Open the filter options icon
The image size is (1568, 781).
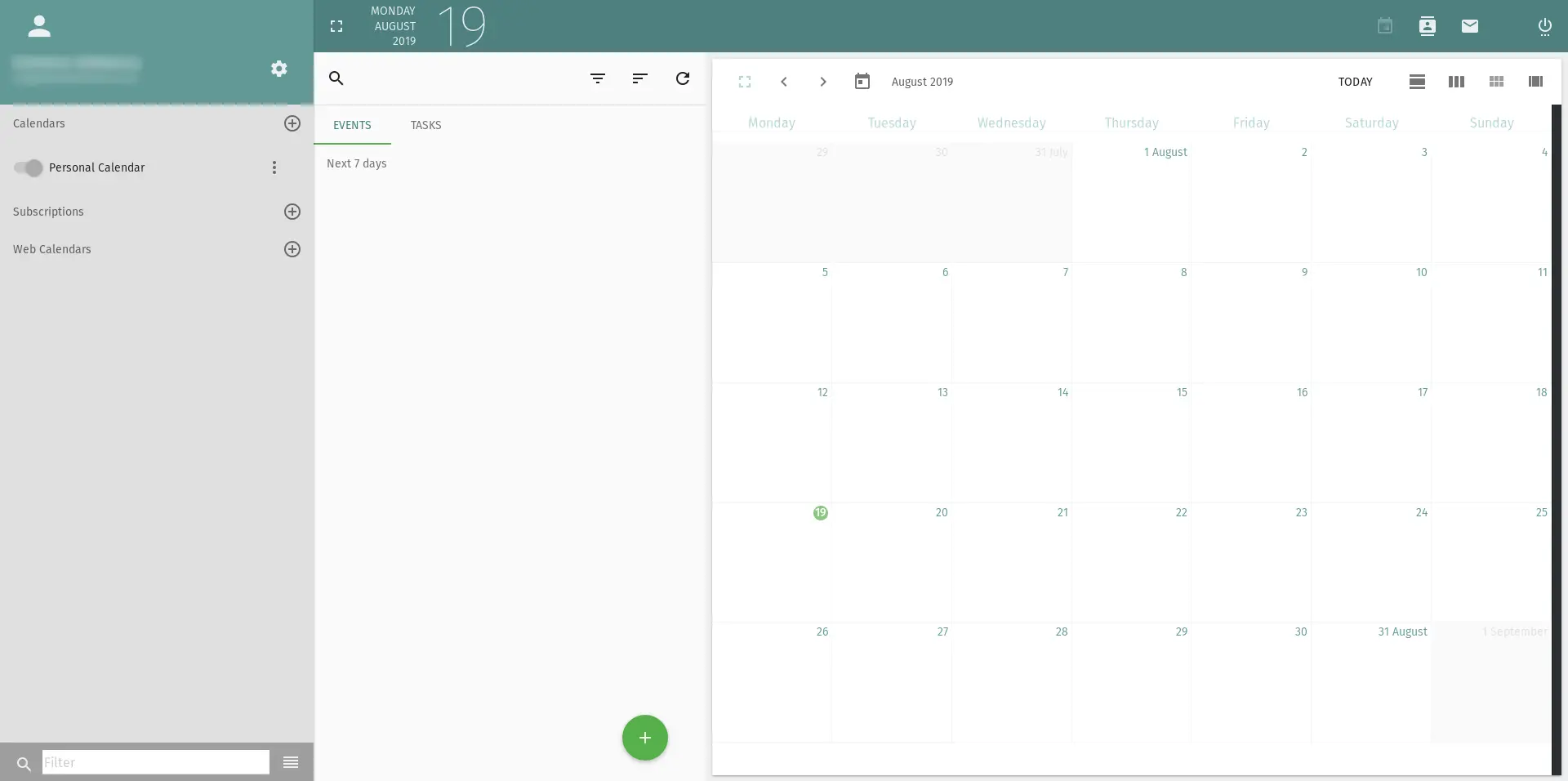pyautogui.click(x=598, y=78)
